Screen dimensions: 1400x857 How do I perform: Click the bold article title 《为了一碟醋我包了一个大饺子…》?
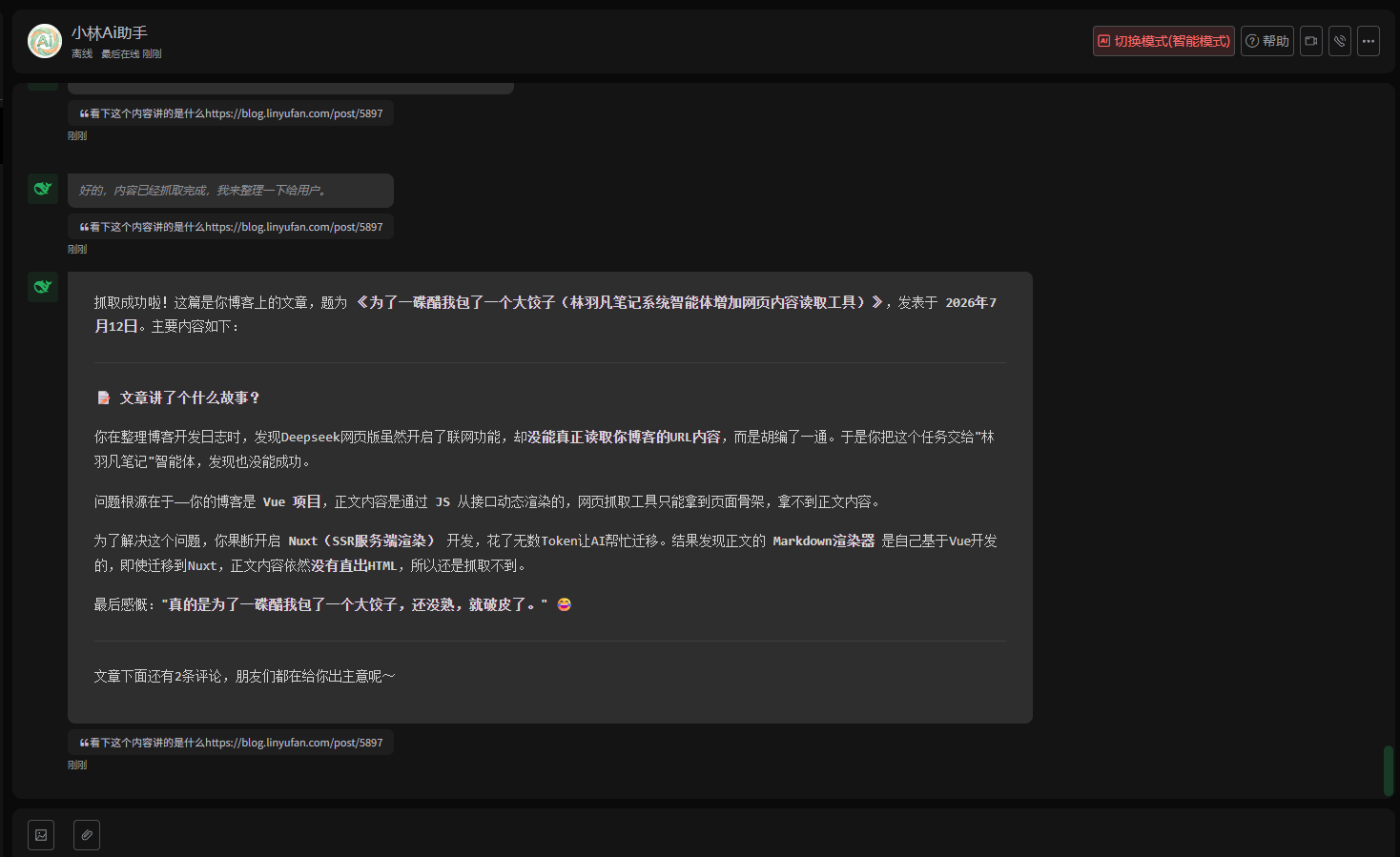619,302
